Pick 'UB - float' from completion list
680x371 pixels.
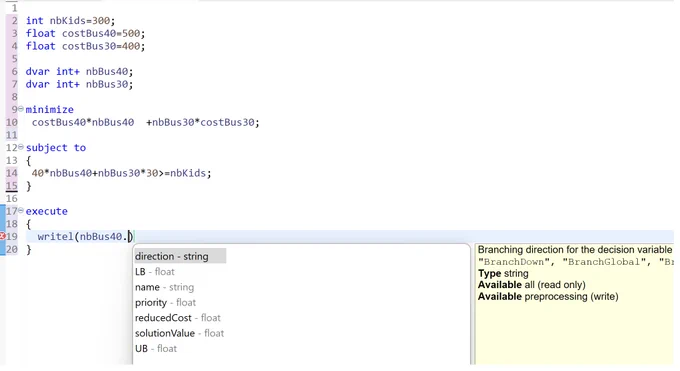(156, 348)
